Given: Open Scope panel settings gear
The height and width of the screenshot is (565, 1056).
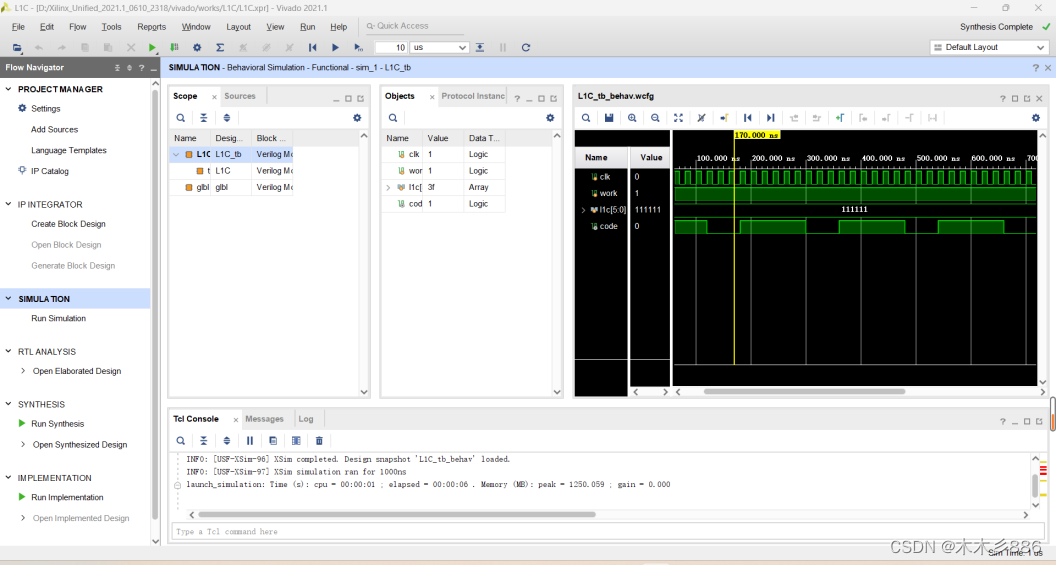Looking at the screenshot, I should 357,118.
